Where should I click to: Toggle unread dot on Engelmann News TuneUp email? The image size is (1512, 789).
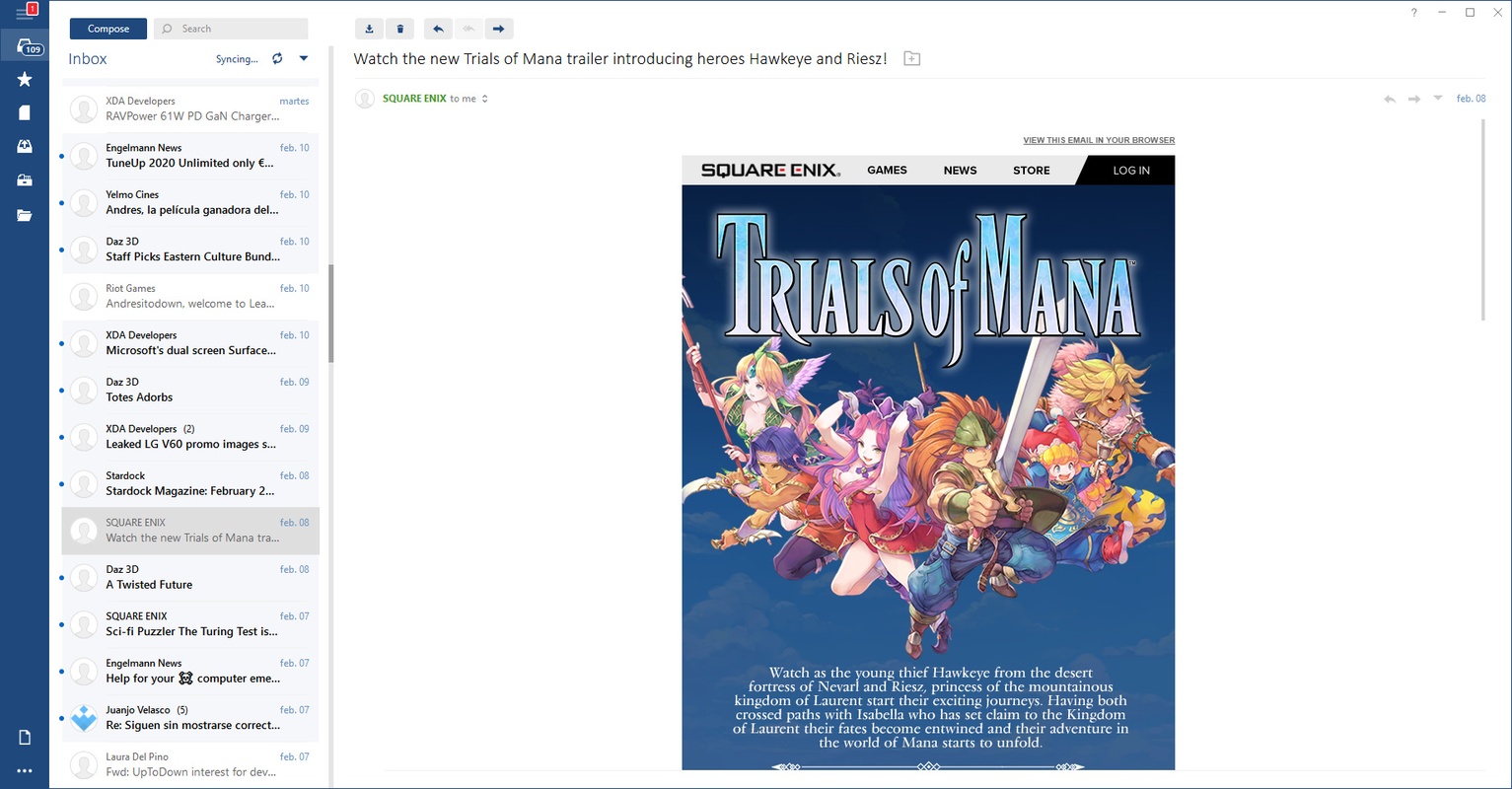click(x=62, y=156)
